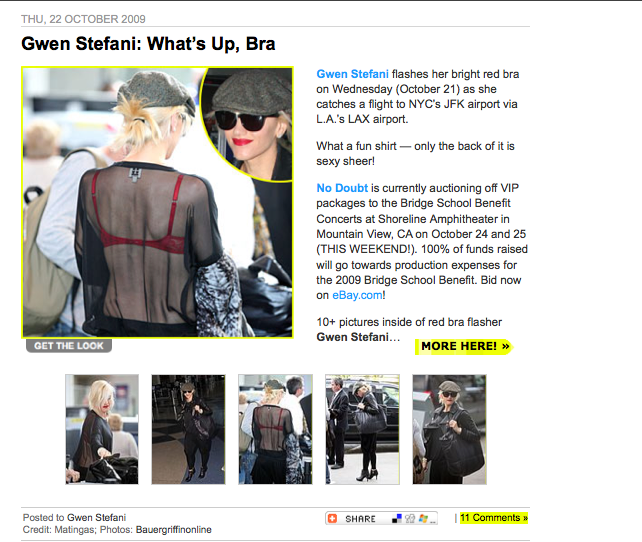Open third thumbnail showing sheer back shirt
The image size is (642, 542).
(x=275, y=429)
